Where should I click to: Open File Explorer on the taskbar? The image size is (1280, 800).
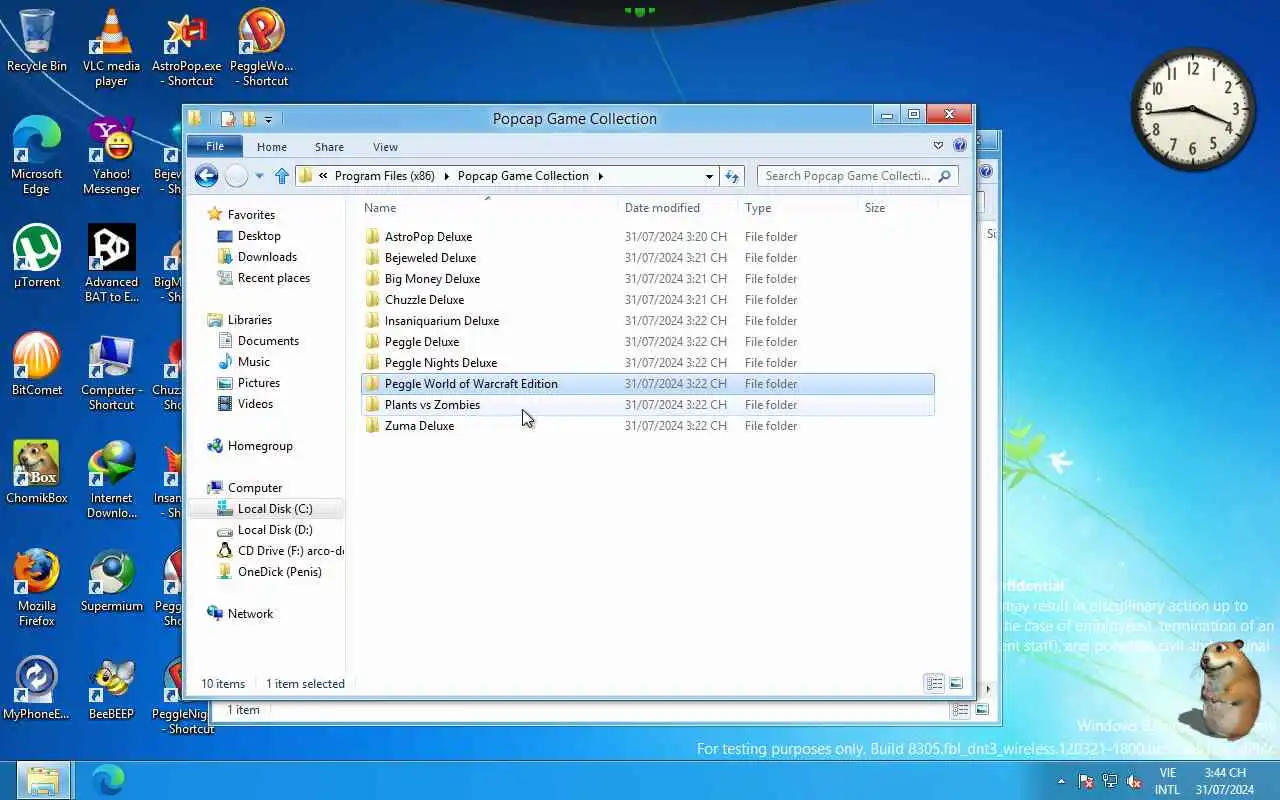(x=43, y=780)
